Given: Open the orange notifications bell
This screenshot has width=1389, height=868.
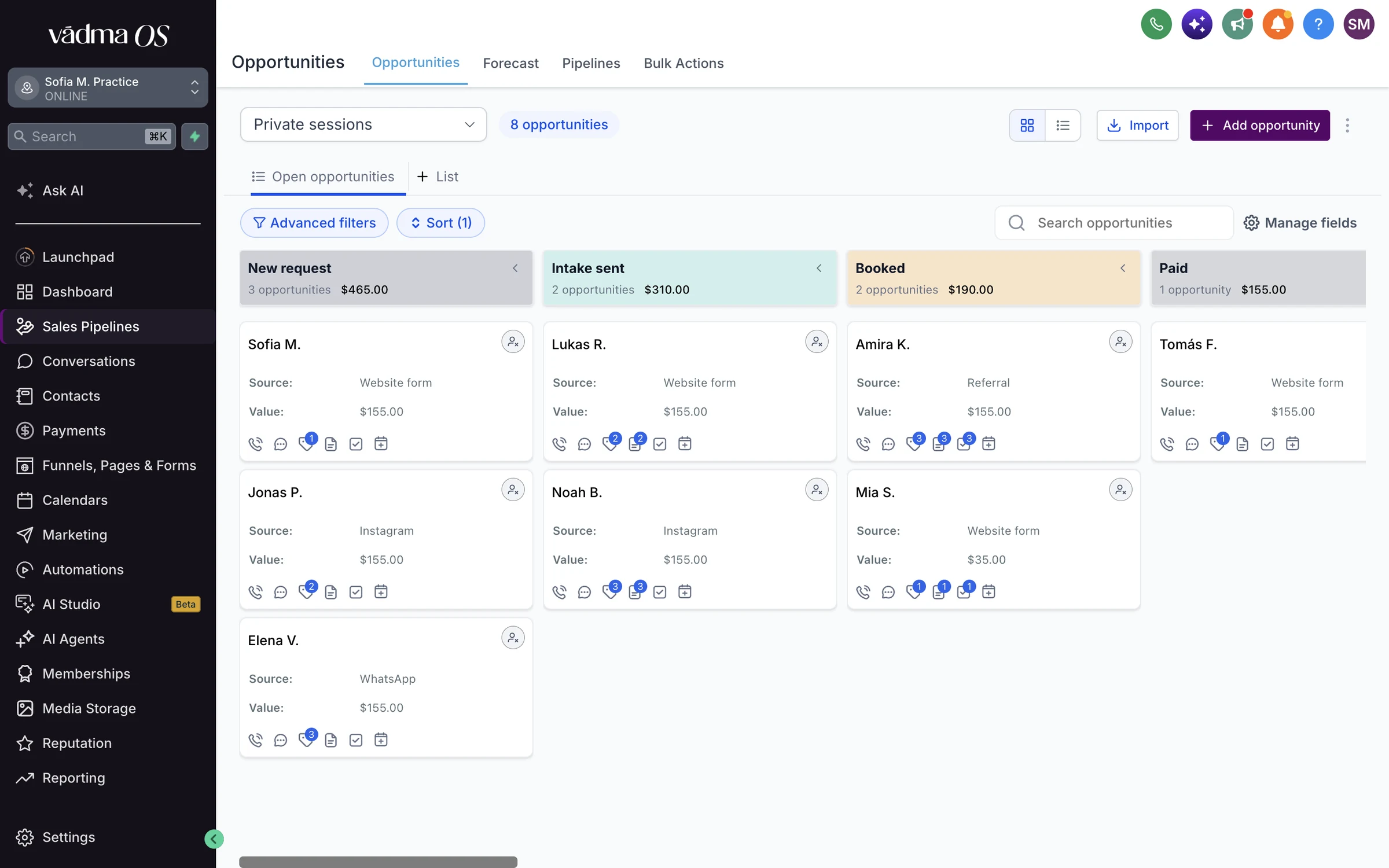Looking at the screenshot, I should [1277, 24].
